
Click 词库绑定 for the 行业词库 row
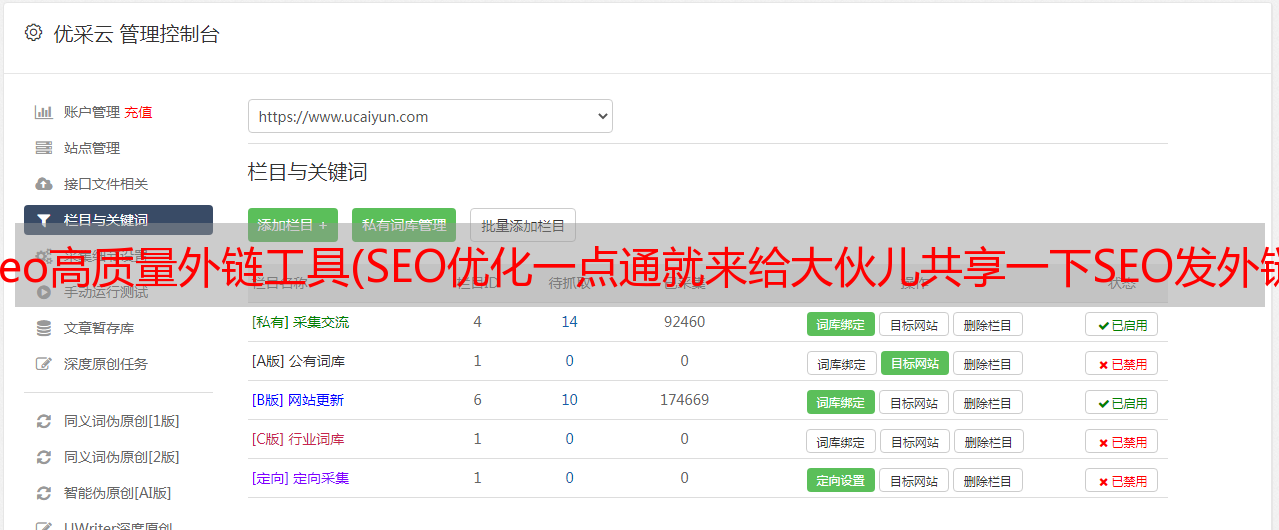(x=841, y=441)
